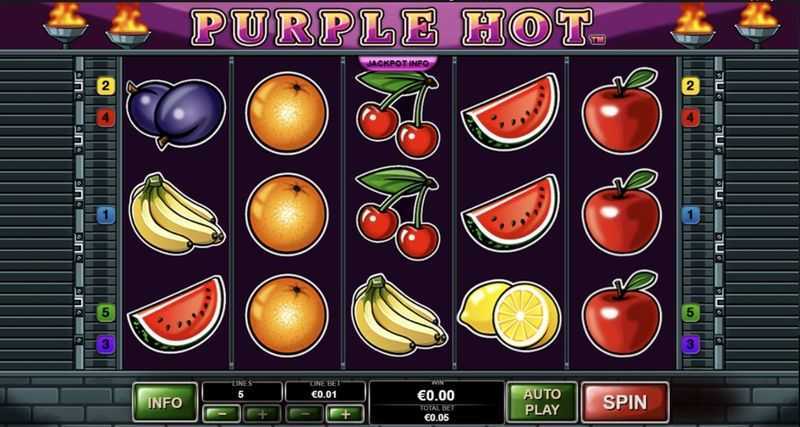Open the green INFO paytable button

click(x=165, y=402)
